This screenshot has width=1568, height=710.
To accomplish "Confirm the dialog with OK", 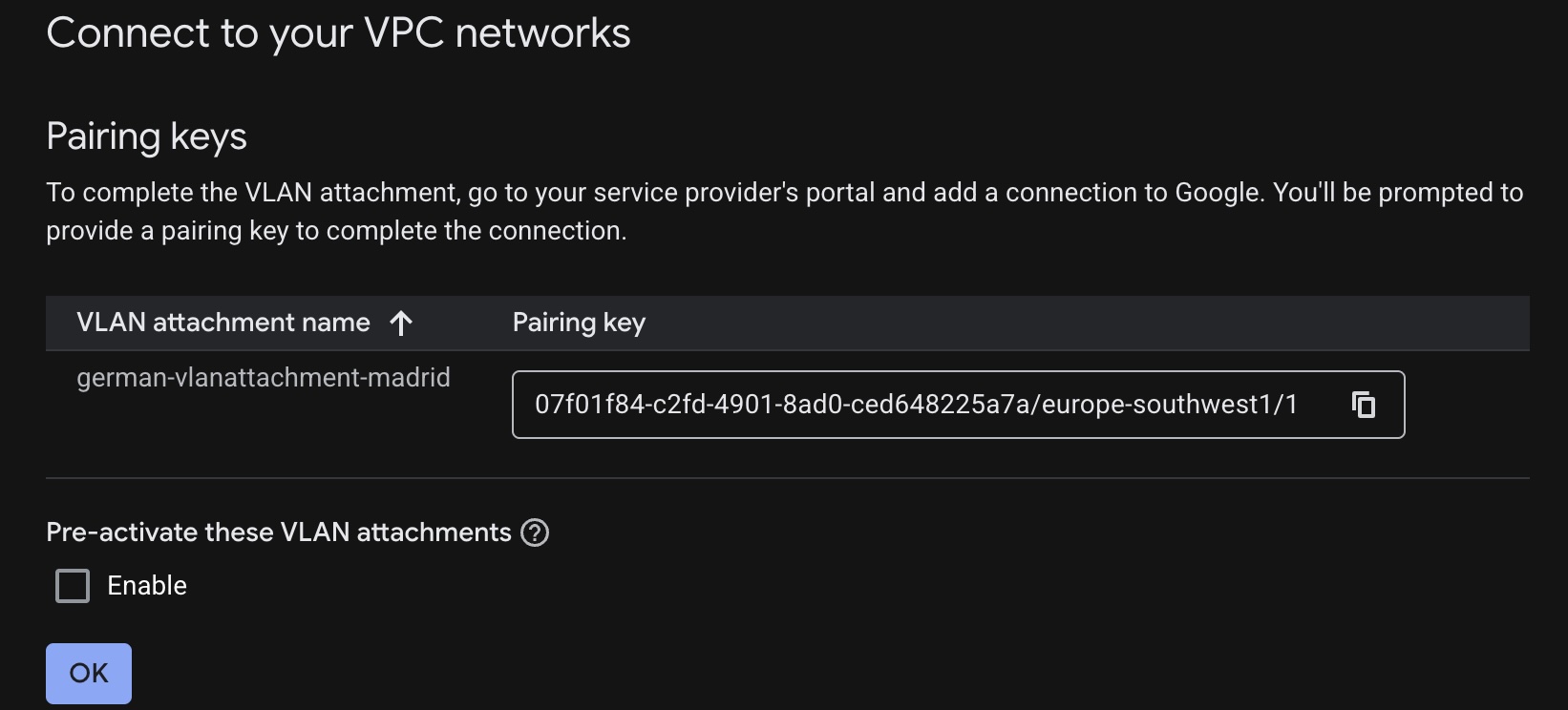I will tap(89, 674).
